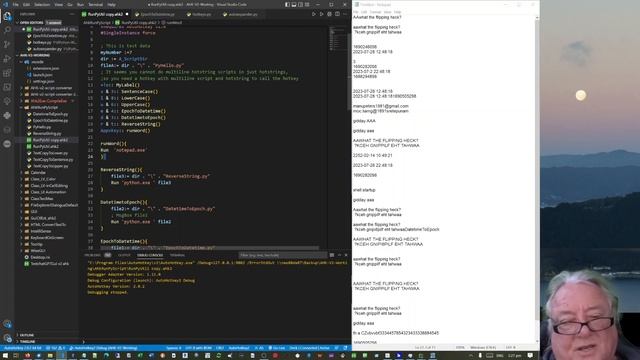
Task: Open the Search view in the activity bar
Action: [7, 30]
